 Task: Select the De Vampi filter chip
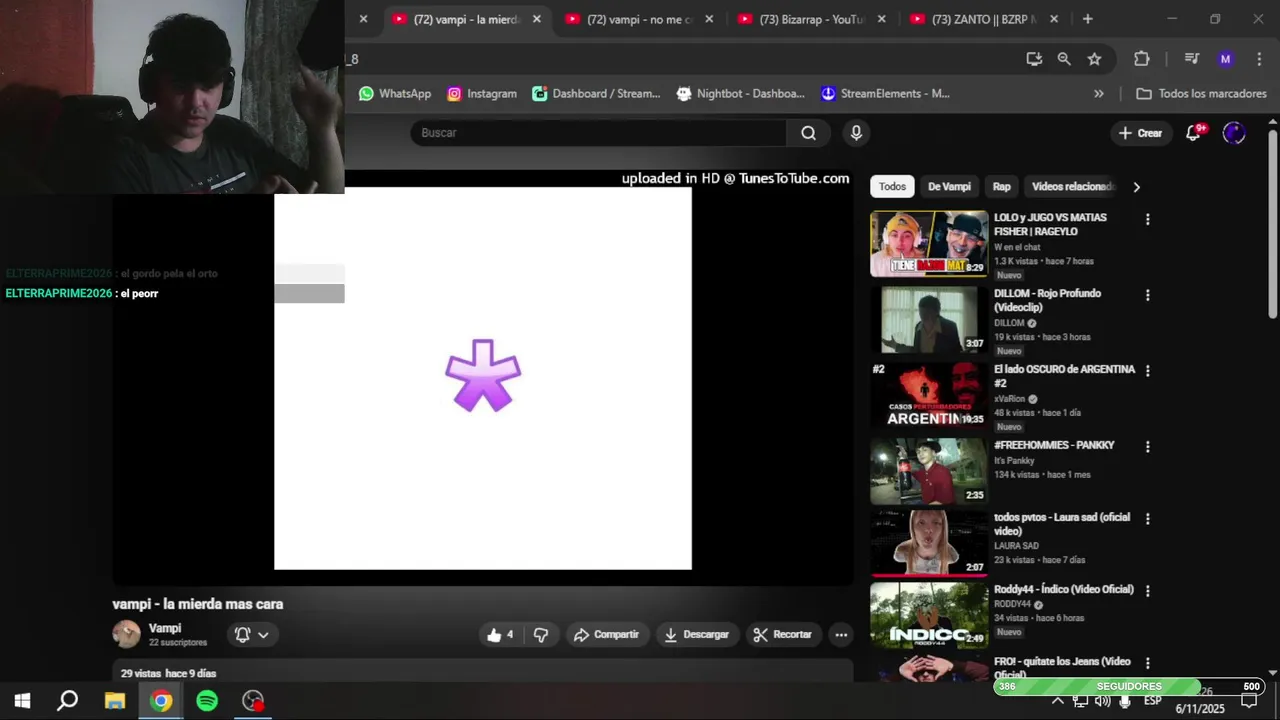point(949,187)
